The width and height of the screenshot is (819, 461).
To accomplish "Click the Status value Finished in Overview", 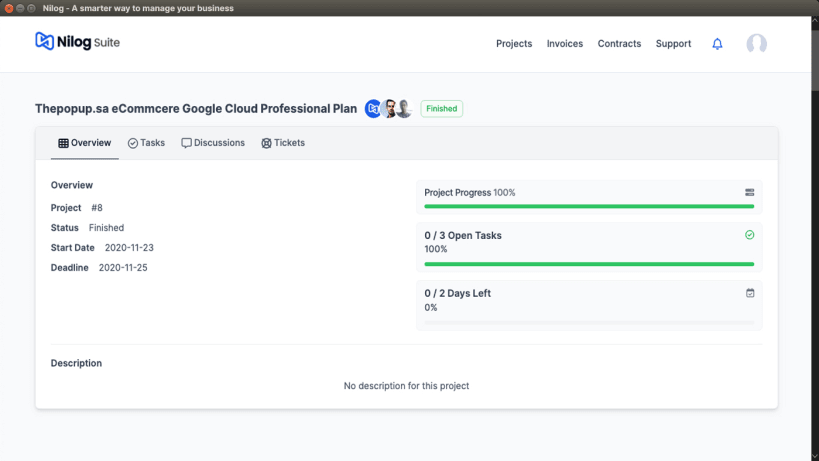I will pyautogui.click(x=106, y=228).
